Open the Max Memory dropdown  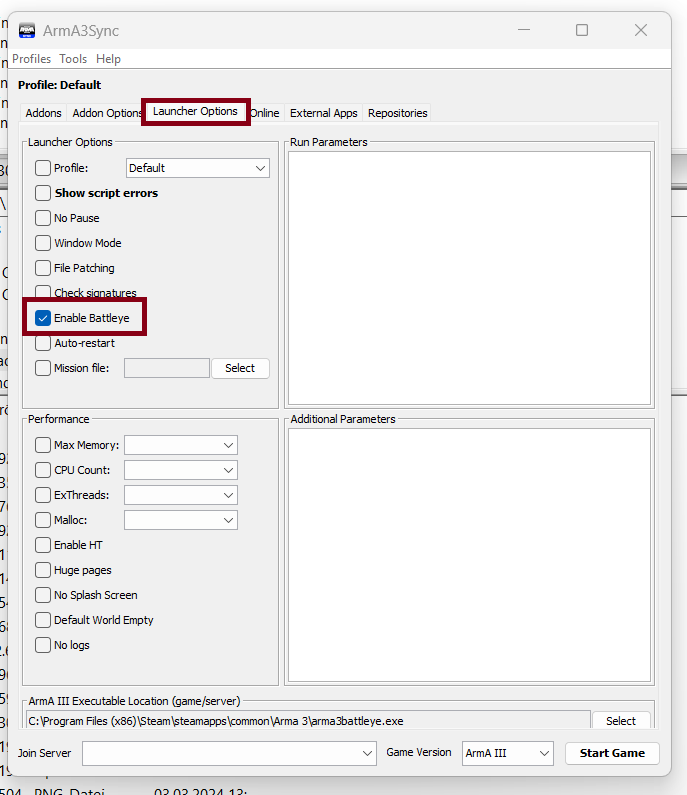(x=180, y=445)
